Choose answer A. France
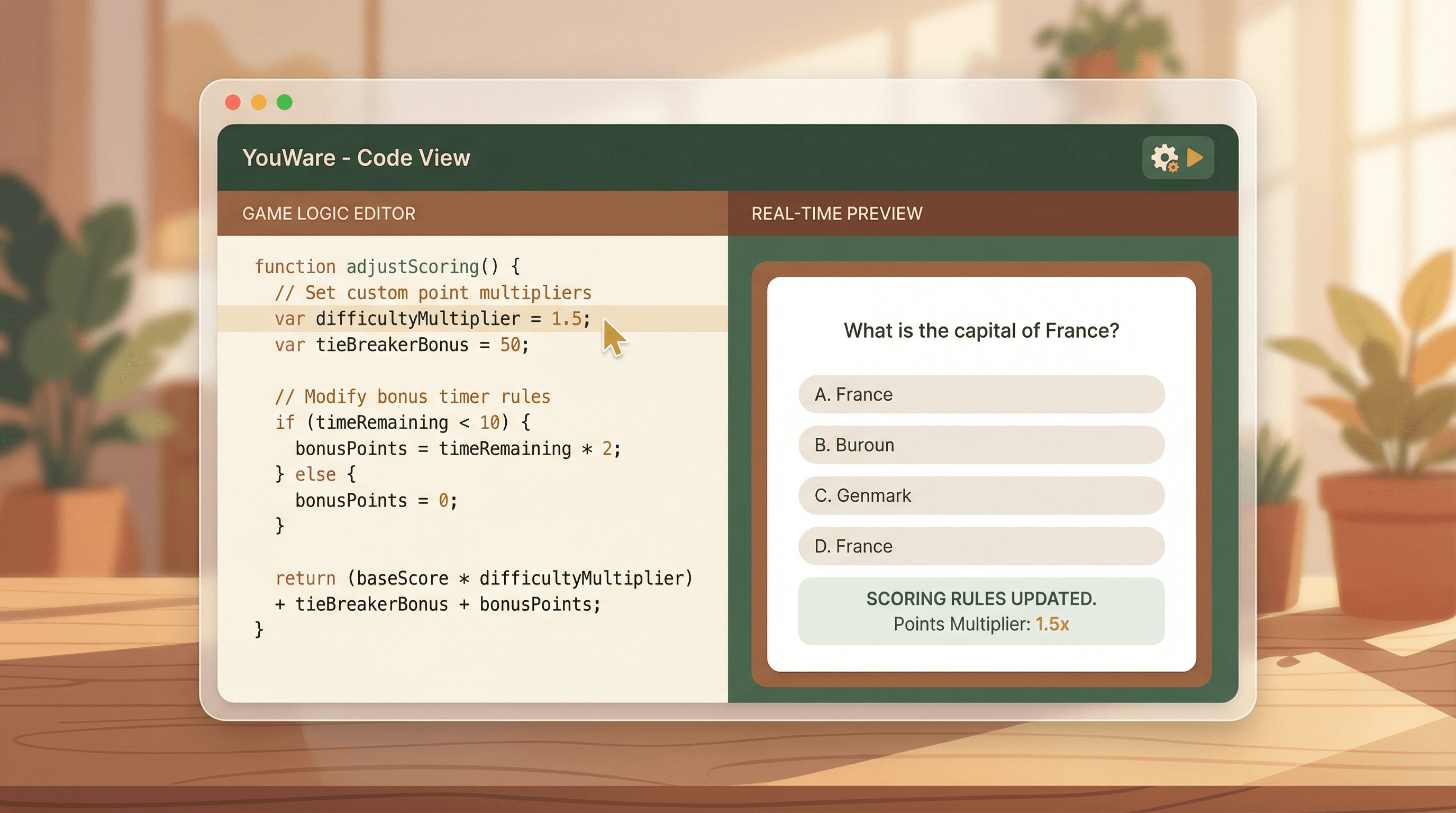The width and height of the screenshot is (1456, 813). tap(981, 394)
